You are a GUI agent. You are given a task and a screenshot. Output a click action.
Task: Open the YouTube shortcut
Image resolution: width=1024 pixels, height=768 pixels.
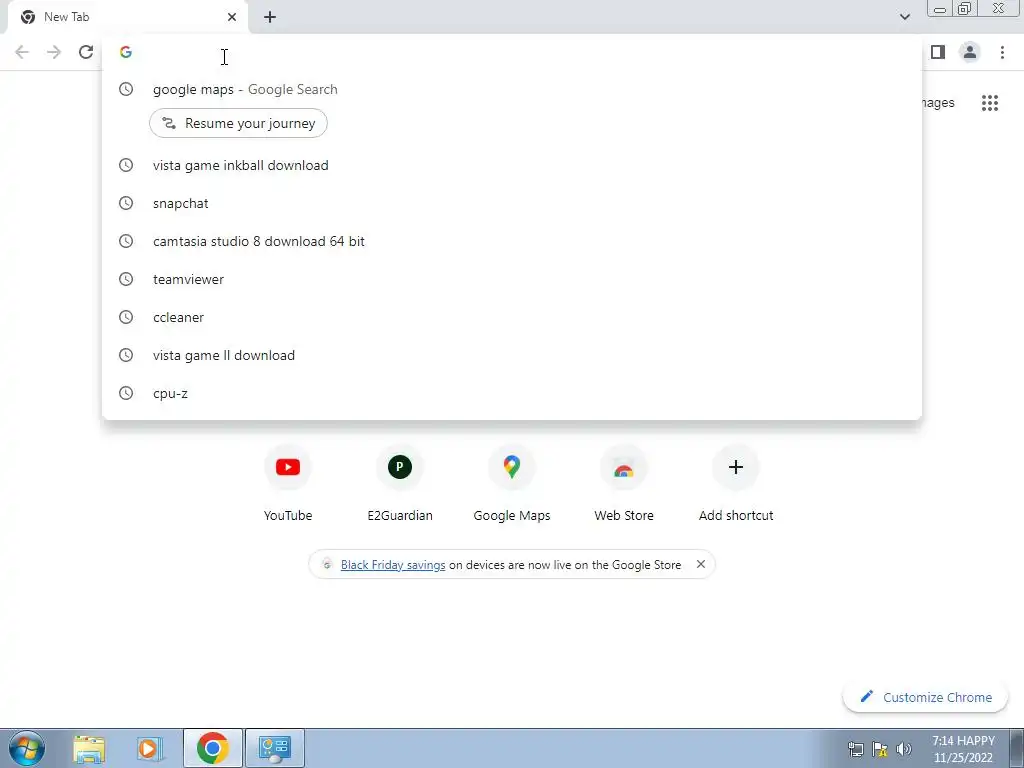288,484
